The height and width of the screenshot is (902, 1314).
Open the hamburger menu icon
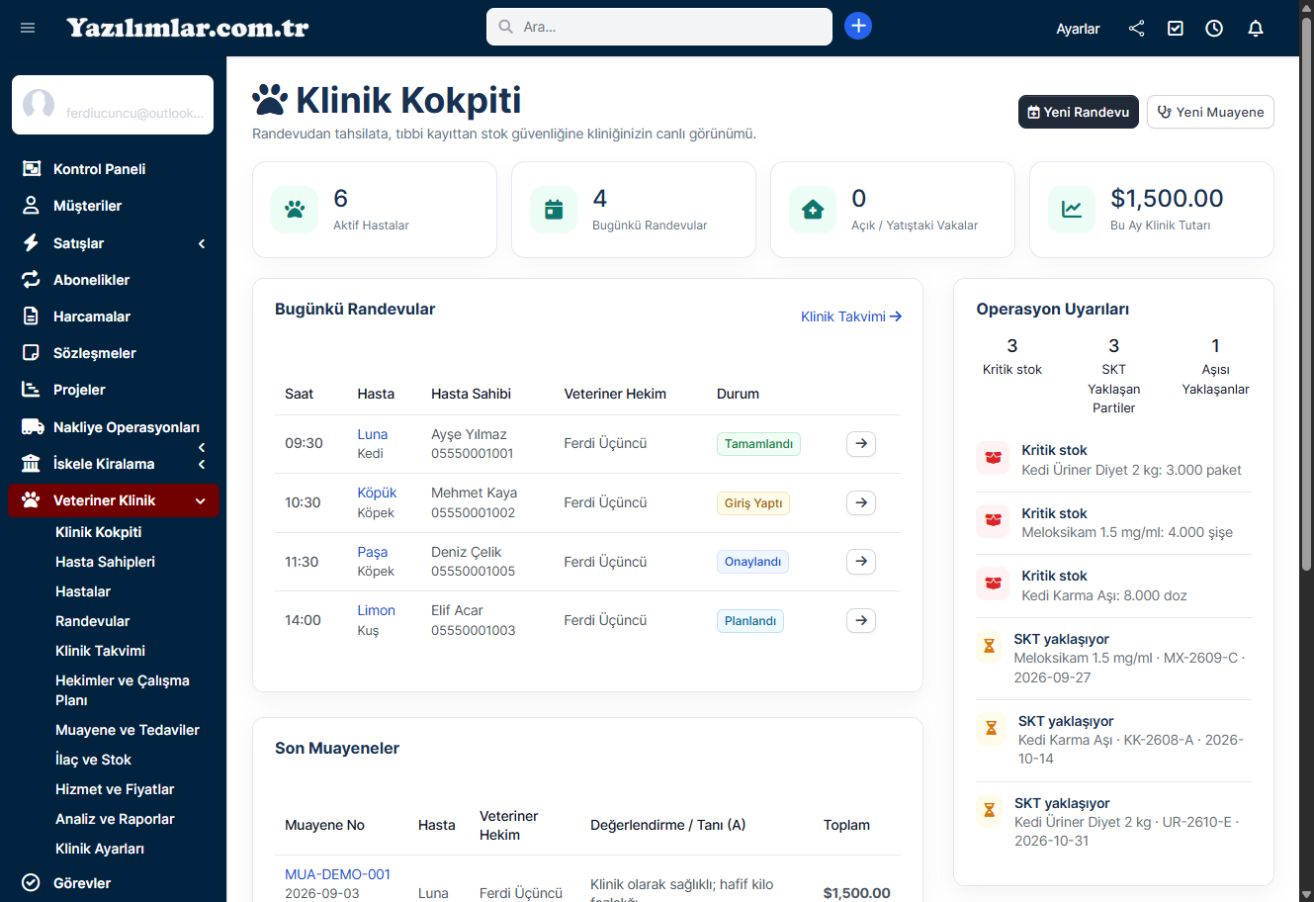[x=28, y=28]
